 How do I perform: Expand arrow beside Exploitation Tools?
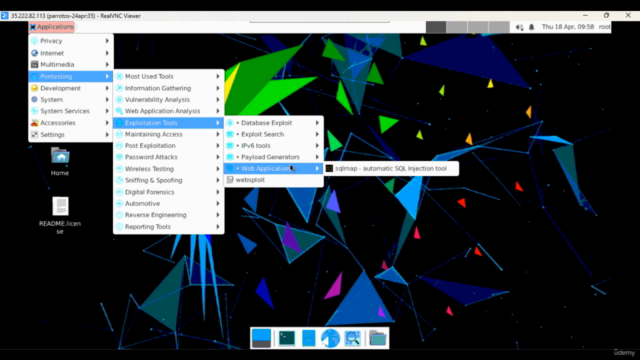click(218, 123)
